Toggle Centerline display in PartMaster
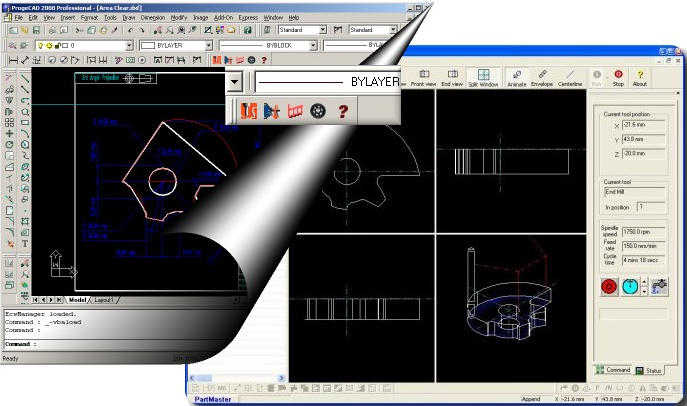The height and width of the screenshot is (406, 687). pyautogui.click(x=570, y=78)
